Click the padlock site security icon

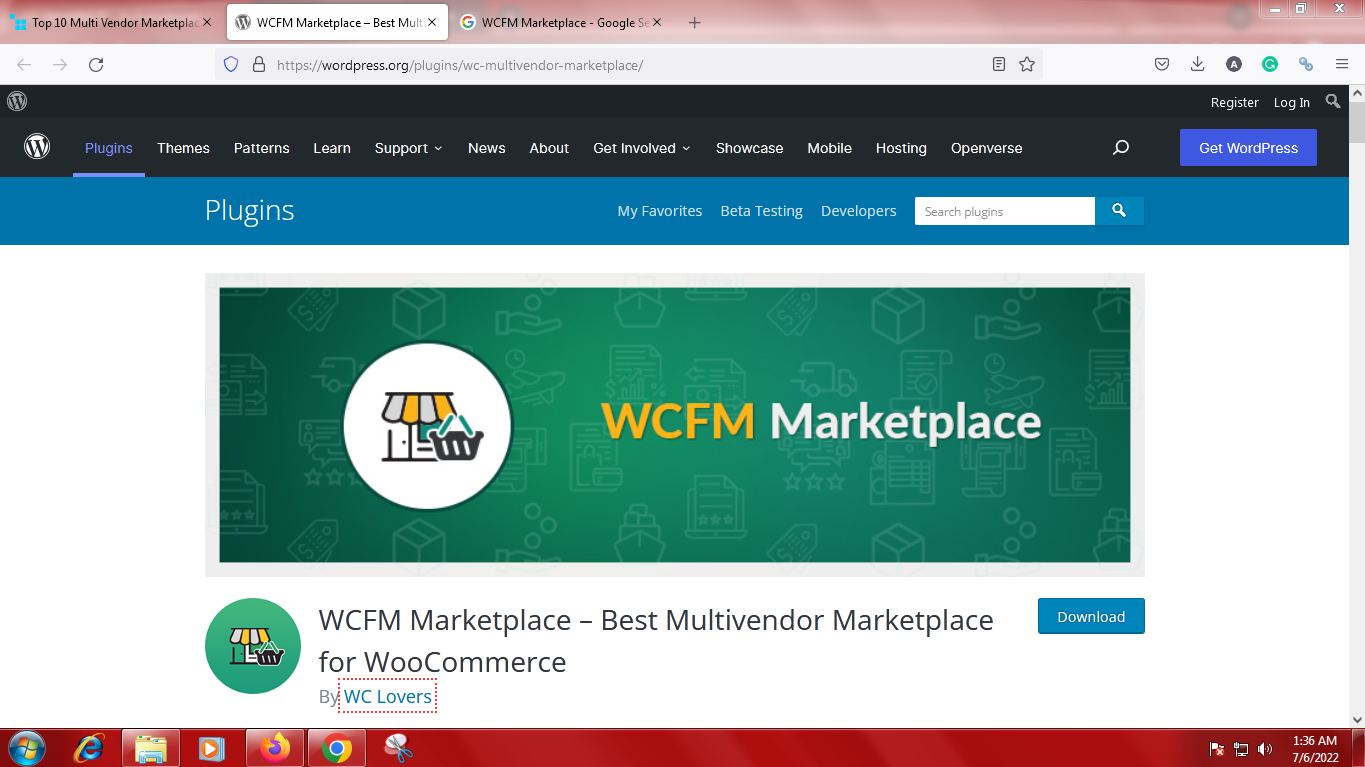pyautogui.click(x=258, y=64)
